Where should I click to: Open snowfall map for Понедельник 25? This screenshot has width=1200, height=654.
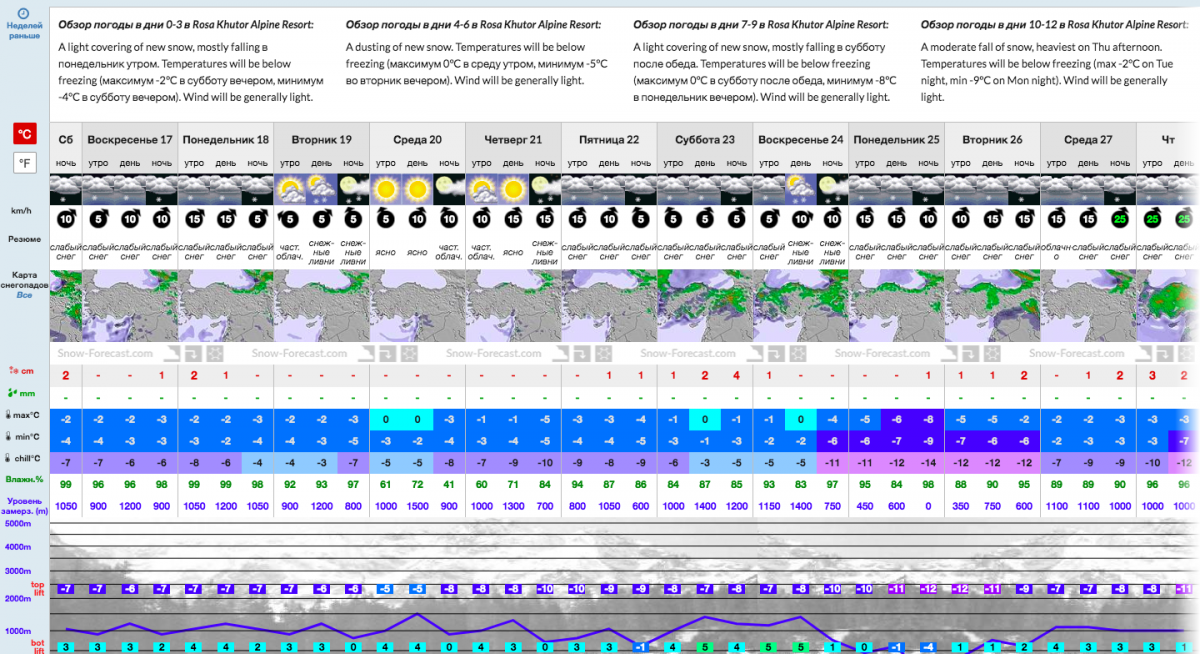pyautogui.click(x=897, y=305)
